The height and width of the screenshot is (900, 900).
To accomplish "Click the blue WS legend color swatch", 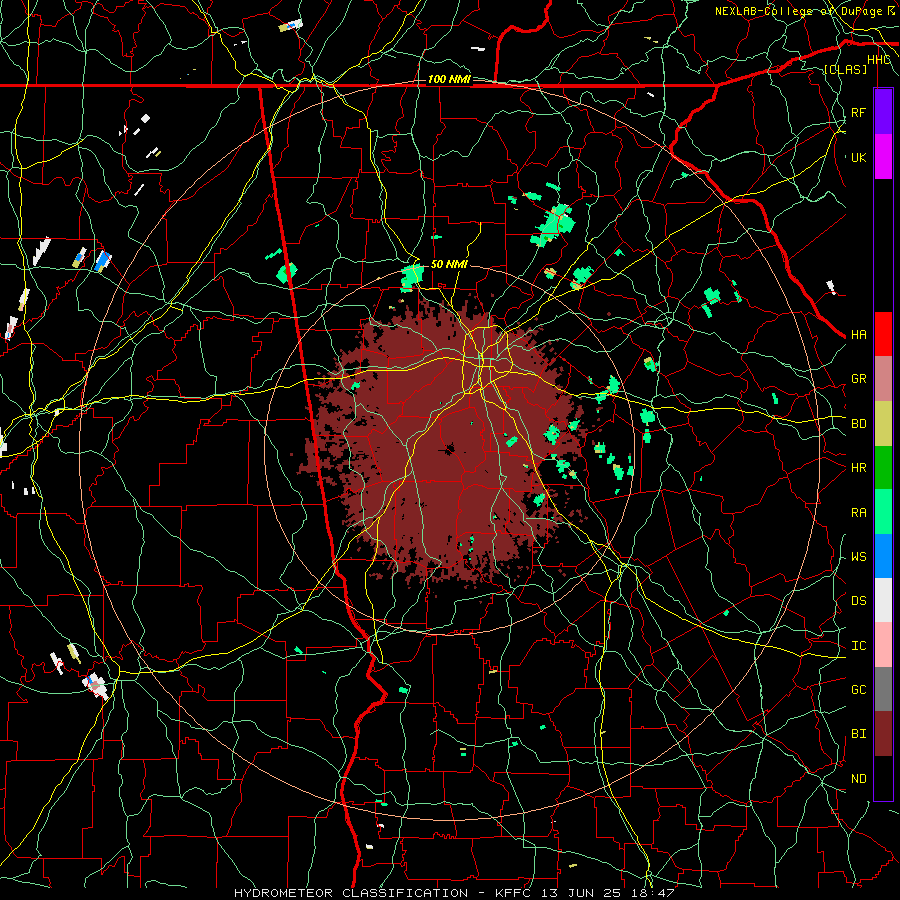I will pyautogui.click(x=883, y=556).
